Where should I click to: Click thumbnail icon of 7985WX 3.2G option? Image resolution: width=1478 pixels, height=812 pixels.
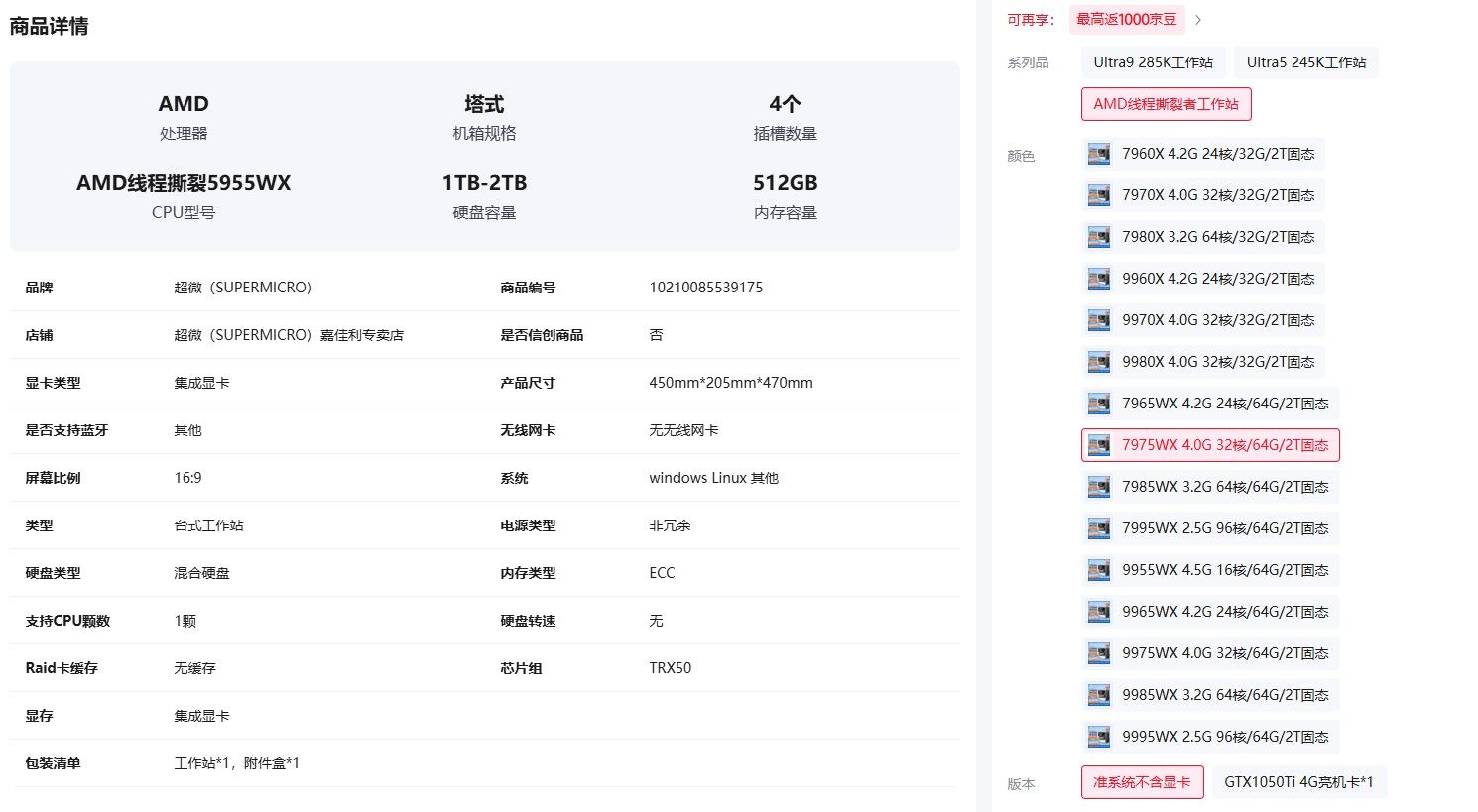click(1098, 487)
